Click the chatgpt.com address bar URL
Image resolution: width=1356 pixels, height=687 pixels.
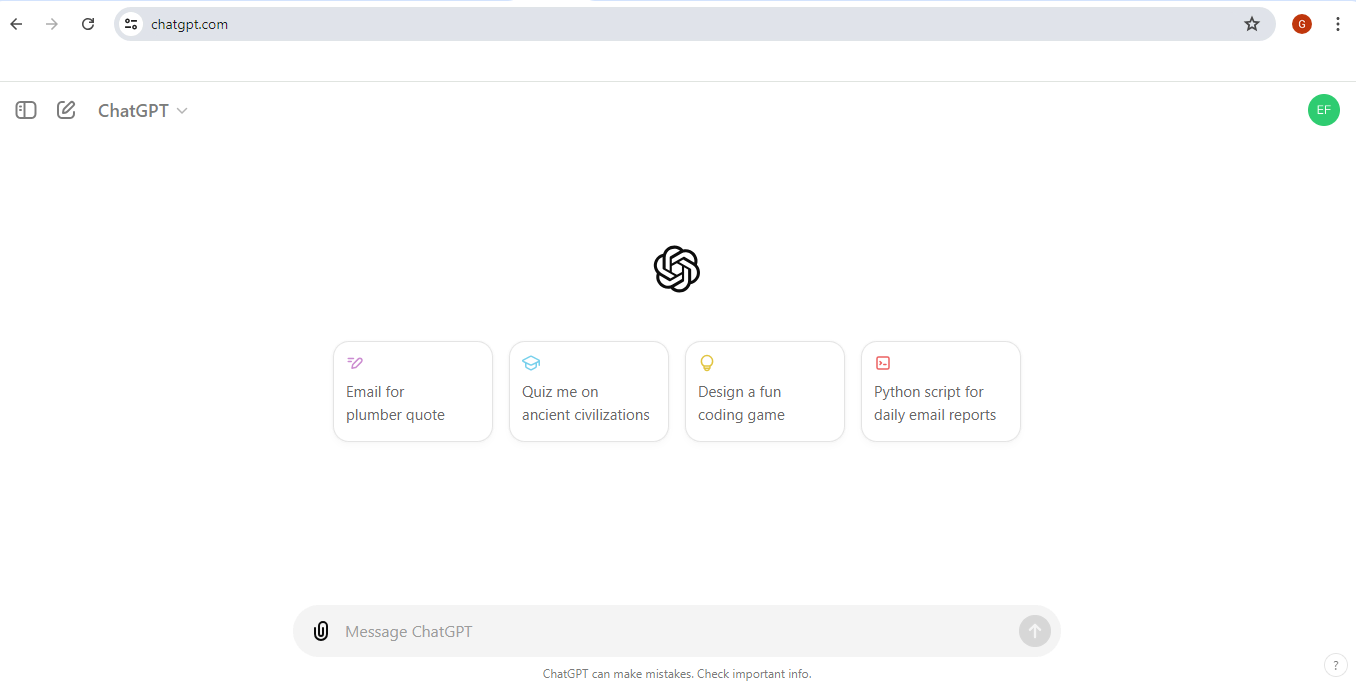click(190, 24)
